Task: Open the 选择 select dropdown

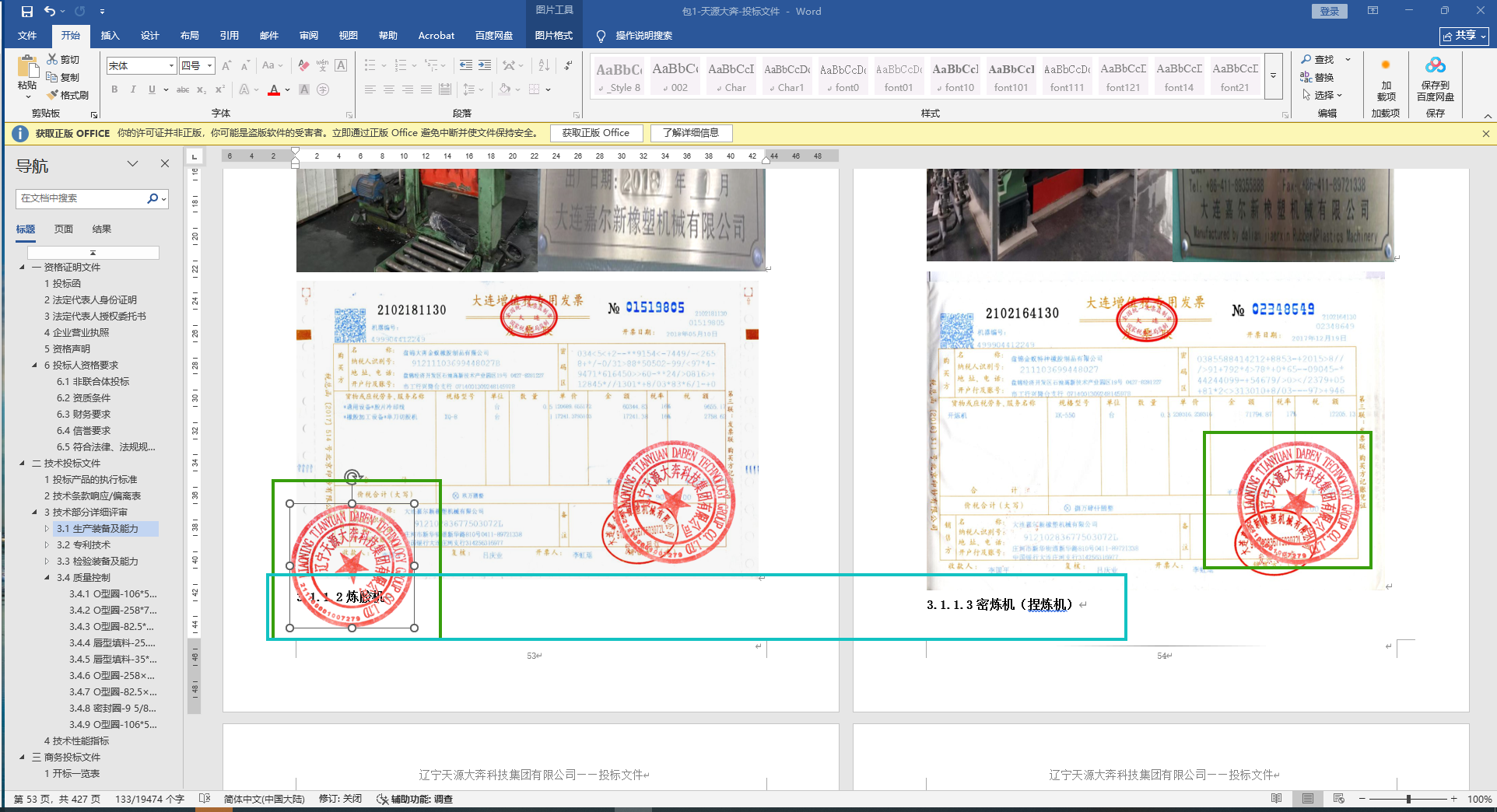Action: tap(1323, 95)
